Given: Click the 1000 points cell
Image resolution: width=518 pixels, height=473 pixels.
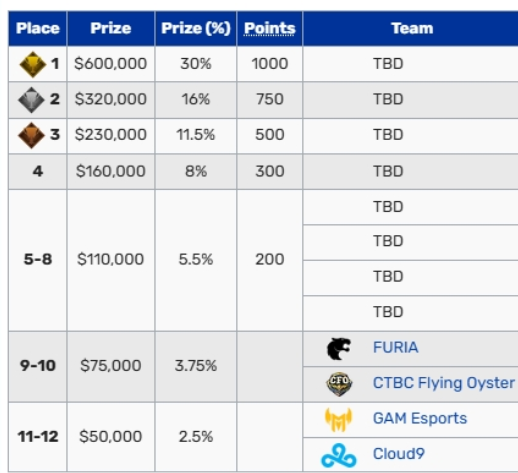Looking at the screenshot, I should pyautogui.click(x=270, y=64).
